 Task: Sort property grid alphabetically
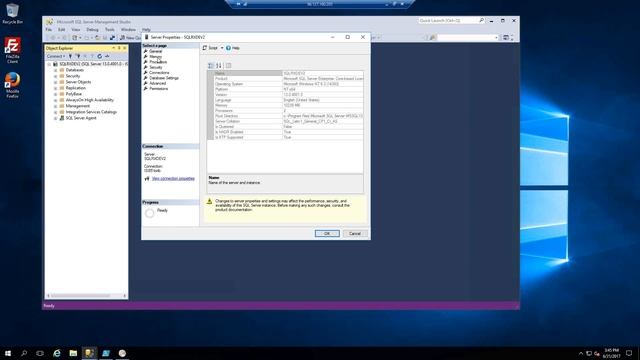click(x=219, y=65)
